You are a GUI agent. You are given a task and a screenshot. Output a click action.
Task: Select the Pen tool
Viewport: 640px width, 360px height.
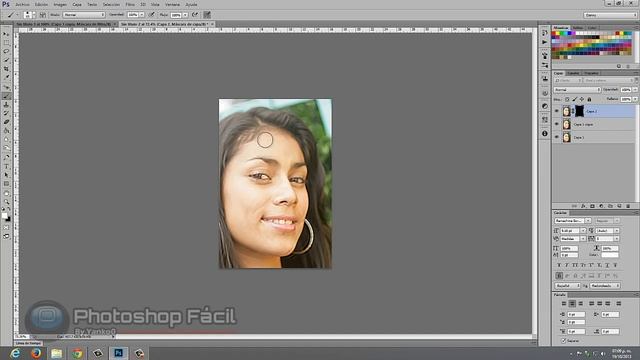6,158
